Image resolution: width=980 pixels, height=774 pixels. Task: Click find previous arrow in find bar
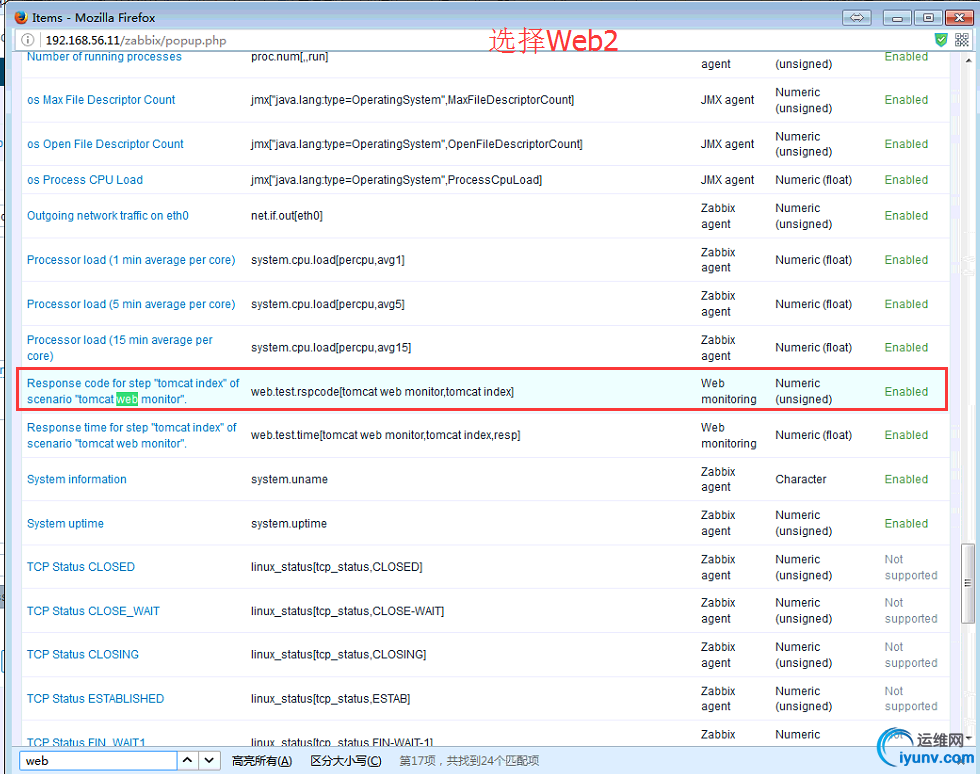pyautogui.click(x=187, y=760)
